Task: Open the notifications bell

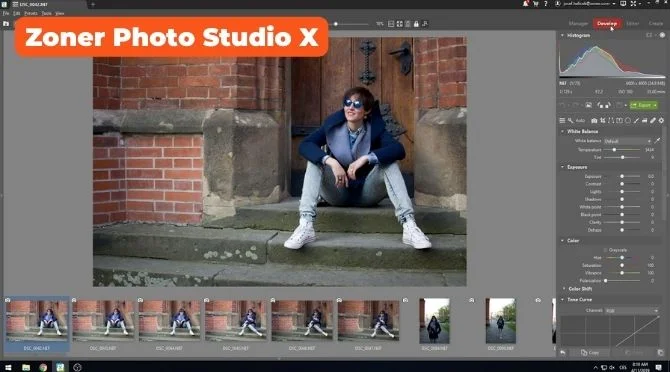Action: click(525, 4)
